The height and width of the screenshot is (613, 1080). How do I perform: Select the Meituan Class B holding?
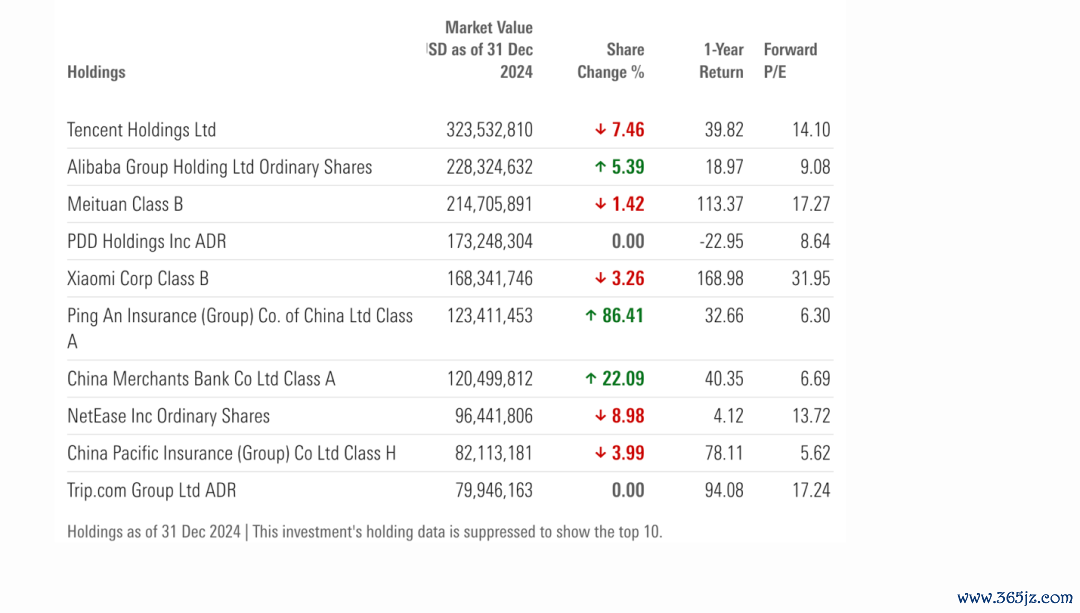pyautogui.click(x=125, y=204)
